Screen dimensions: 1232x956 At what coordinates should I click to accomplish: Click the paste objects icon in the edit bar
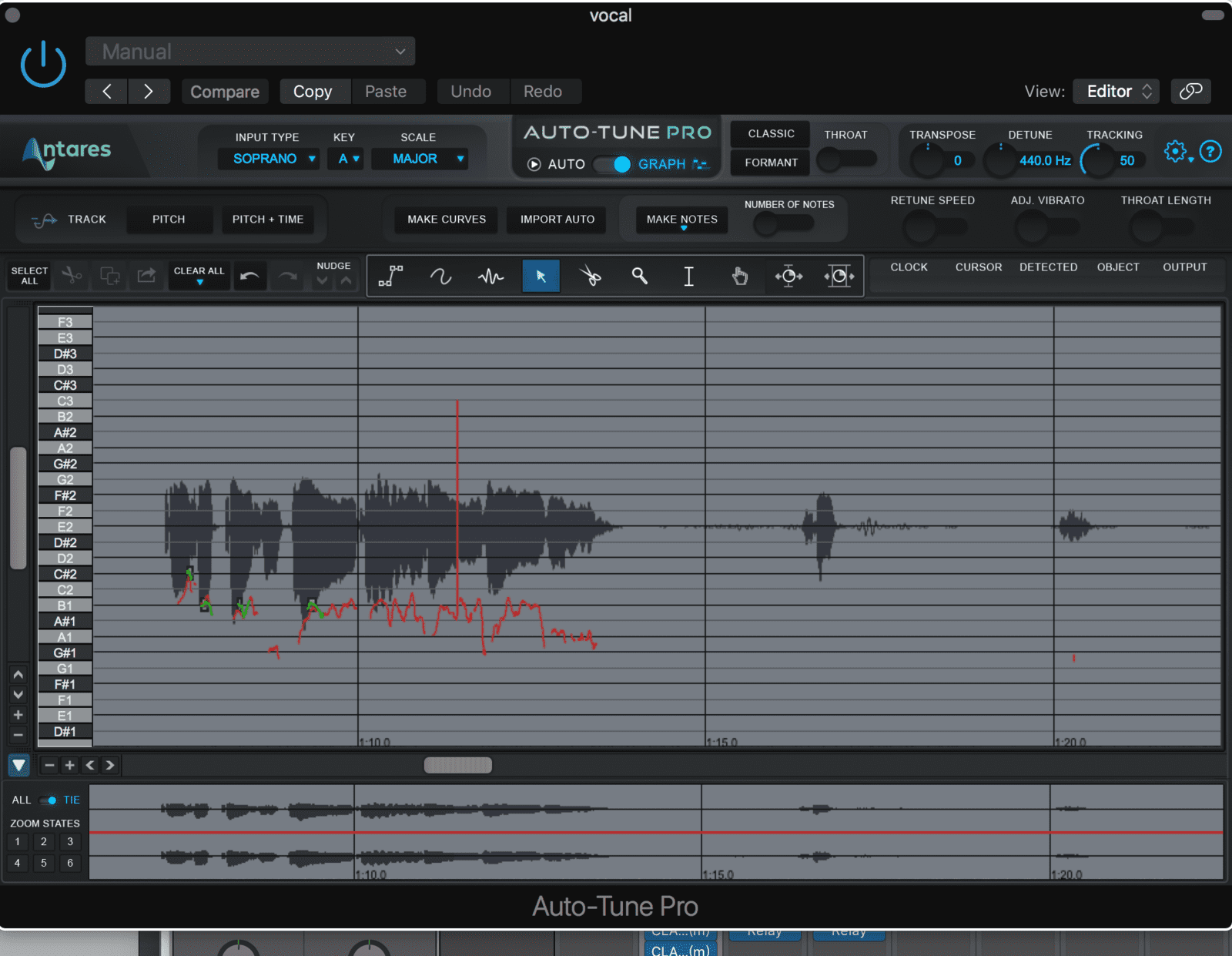coord(146,275)
